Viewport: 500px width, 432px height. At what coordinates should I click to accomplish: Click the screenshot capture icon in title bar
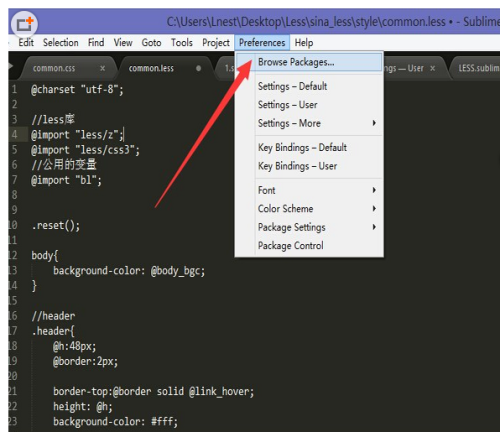(24, 24)
